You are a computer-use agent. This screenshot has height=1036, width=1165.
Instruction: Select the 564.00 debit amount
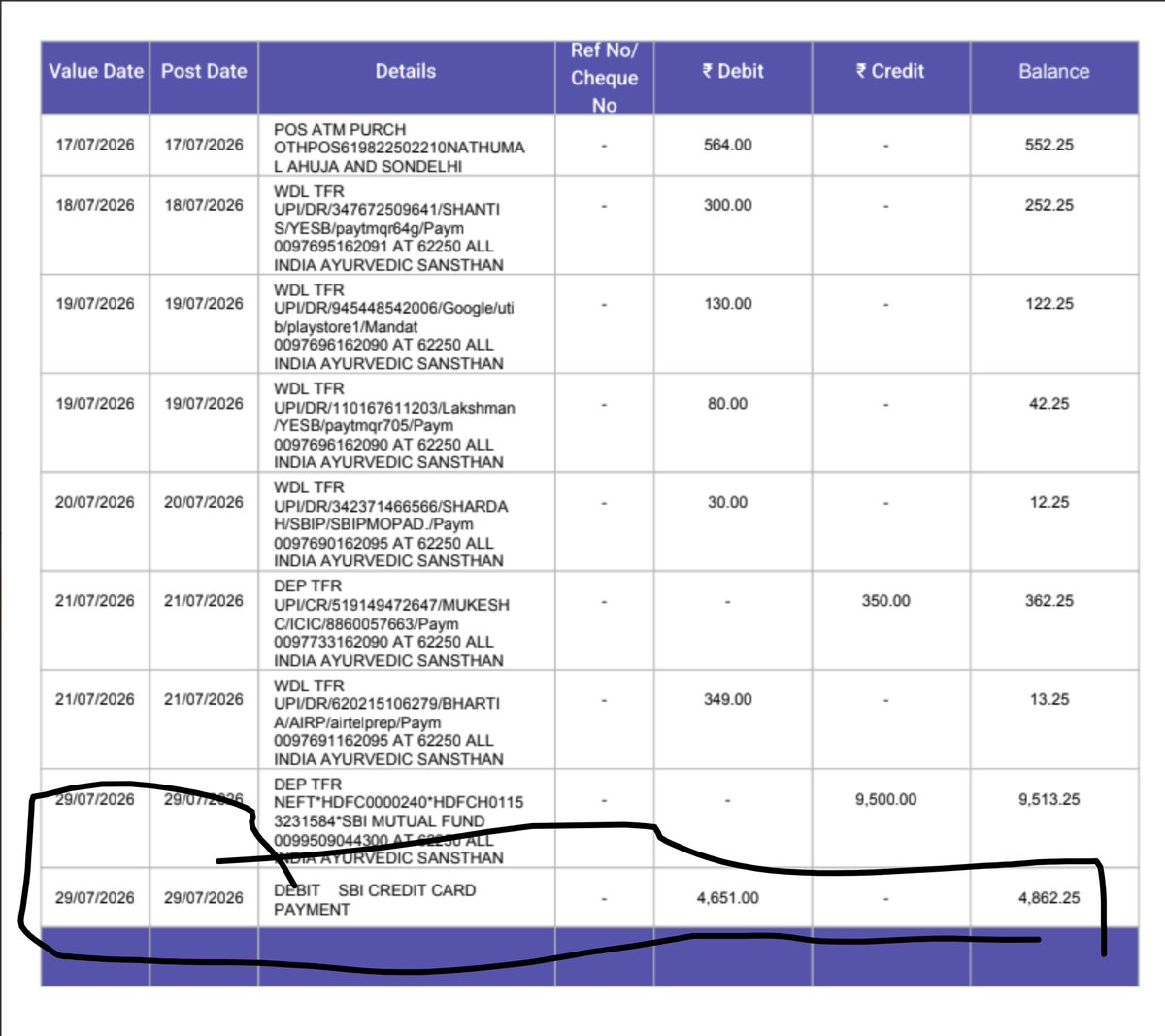tap(728, 145)
